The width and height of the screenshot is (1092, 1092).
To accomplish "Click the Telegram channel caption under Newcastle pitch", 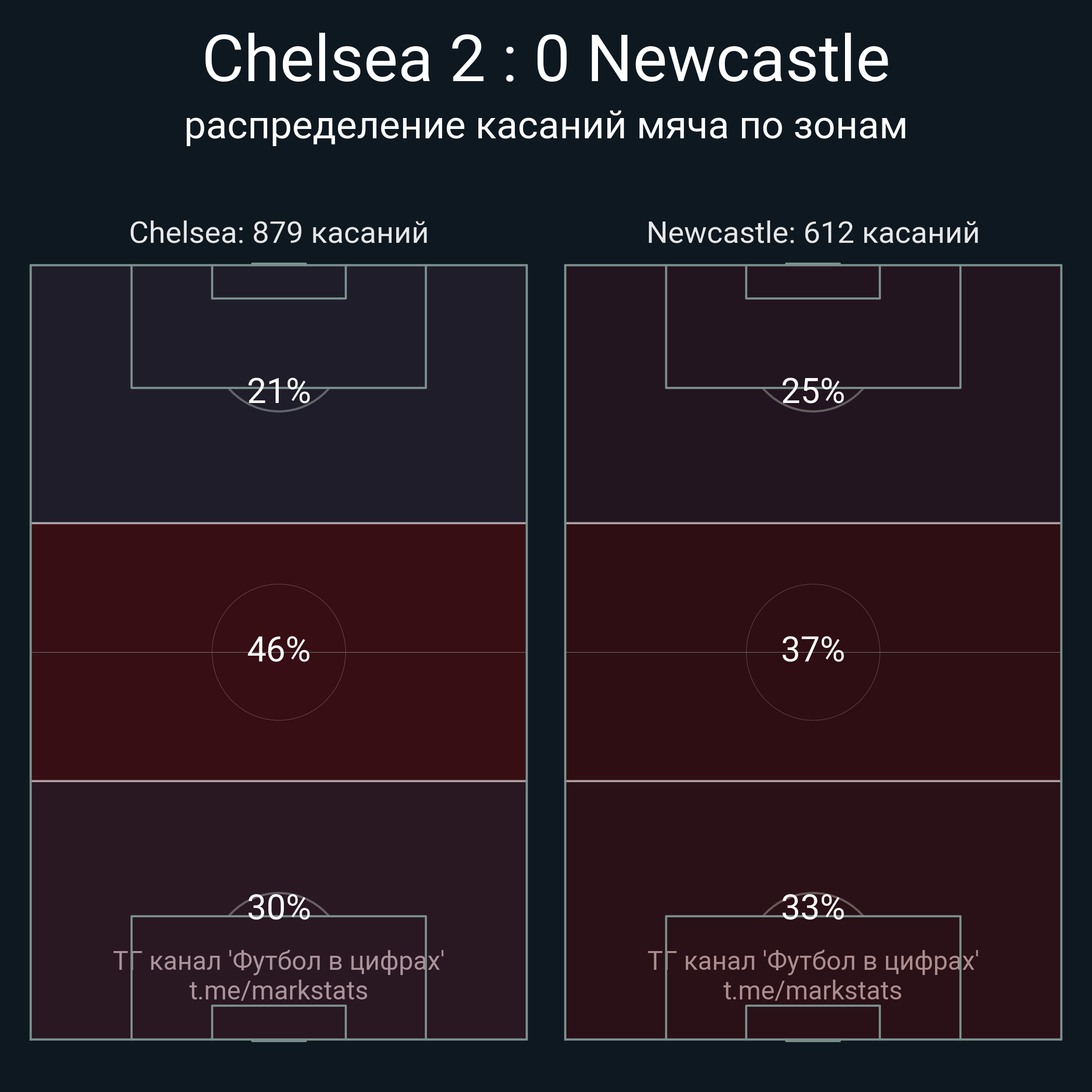I will click(813, 961).
